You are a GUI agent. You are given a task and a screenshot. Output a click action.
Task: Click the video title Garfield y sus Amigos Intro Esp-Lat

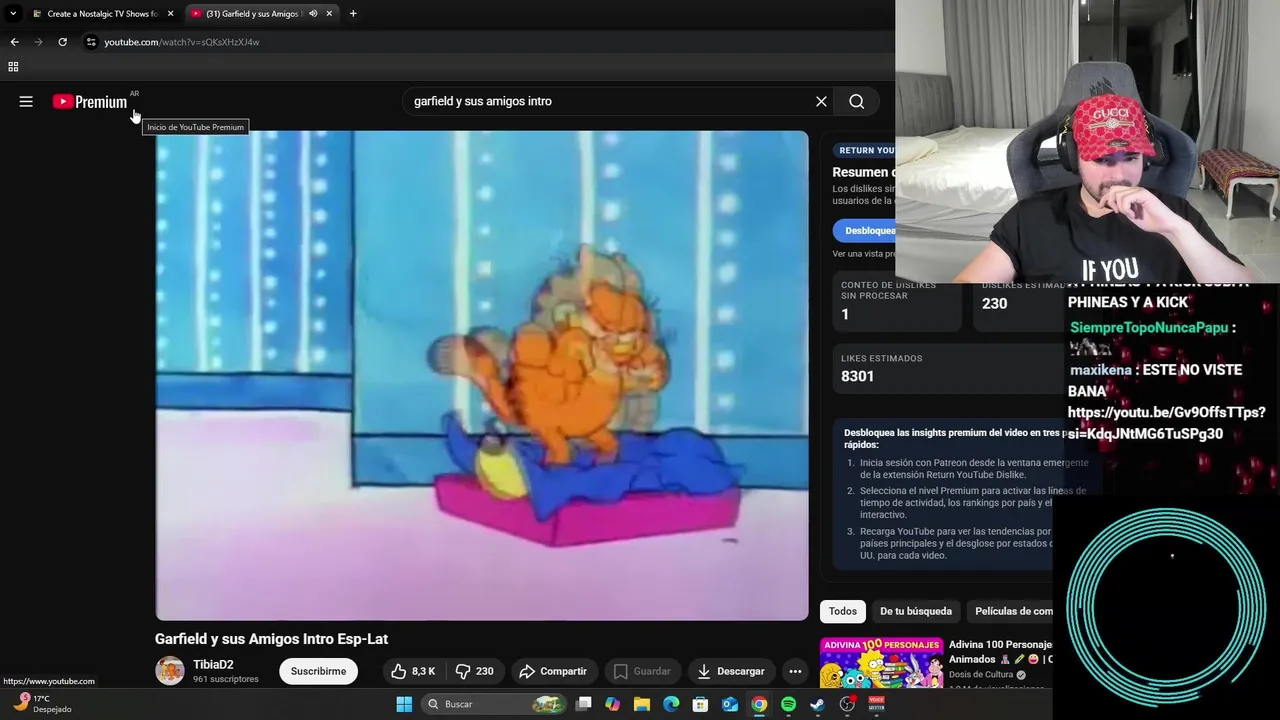pyautogui.click(x=271, y=639)
